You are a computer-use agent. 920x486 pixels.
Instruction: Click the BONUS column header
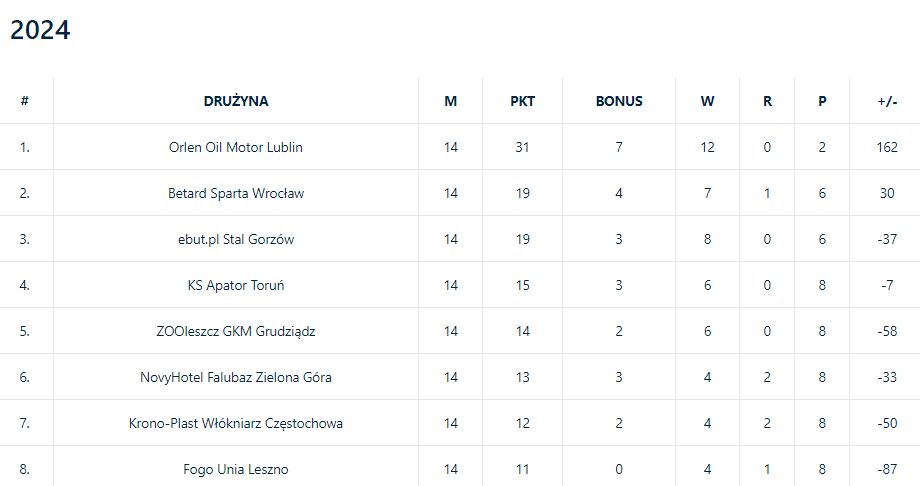coord(619,101)
